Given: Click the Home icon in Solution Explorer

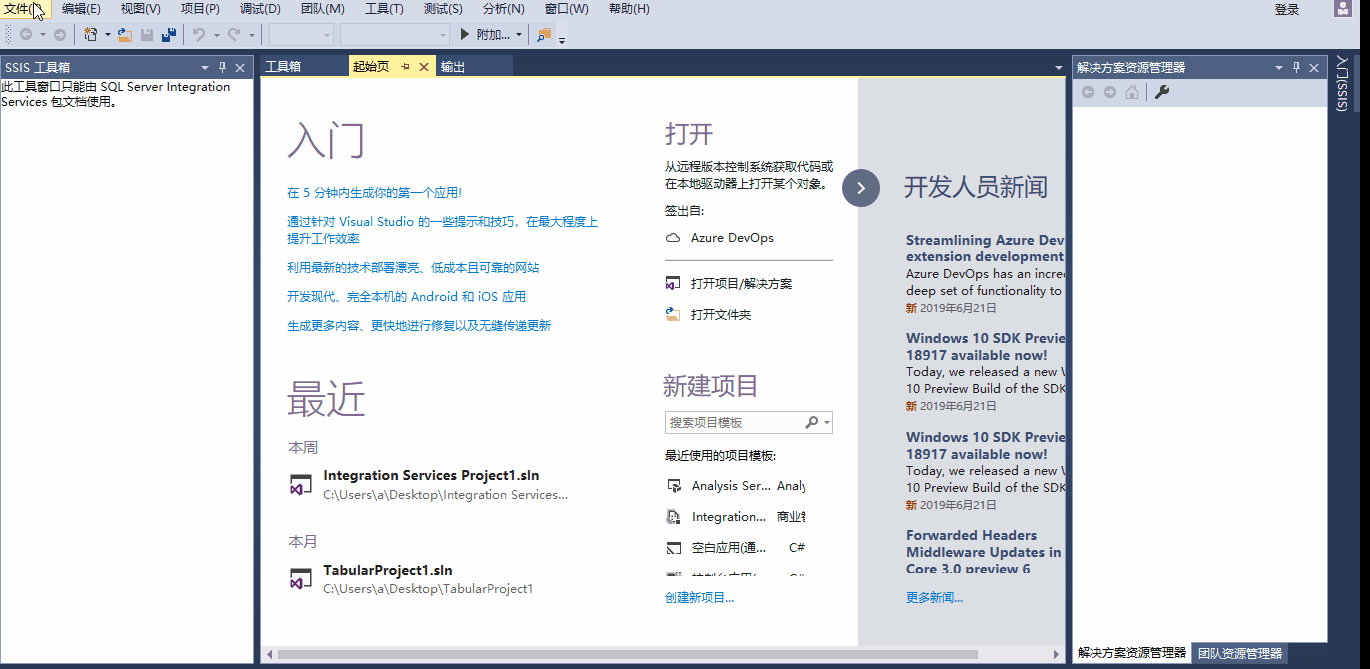Looking at the screenshot, I should pos(1132,92).
